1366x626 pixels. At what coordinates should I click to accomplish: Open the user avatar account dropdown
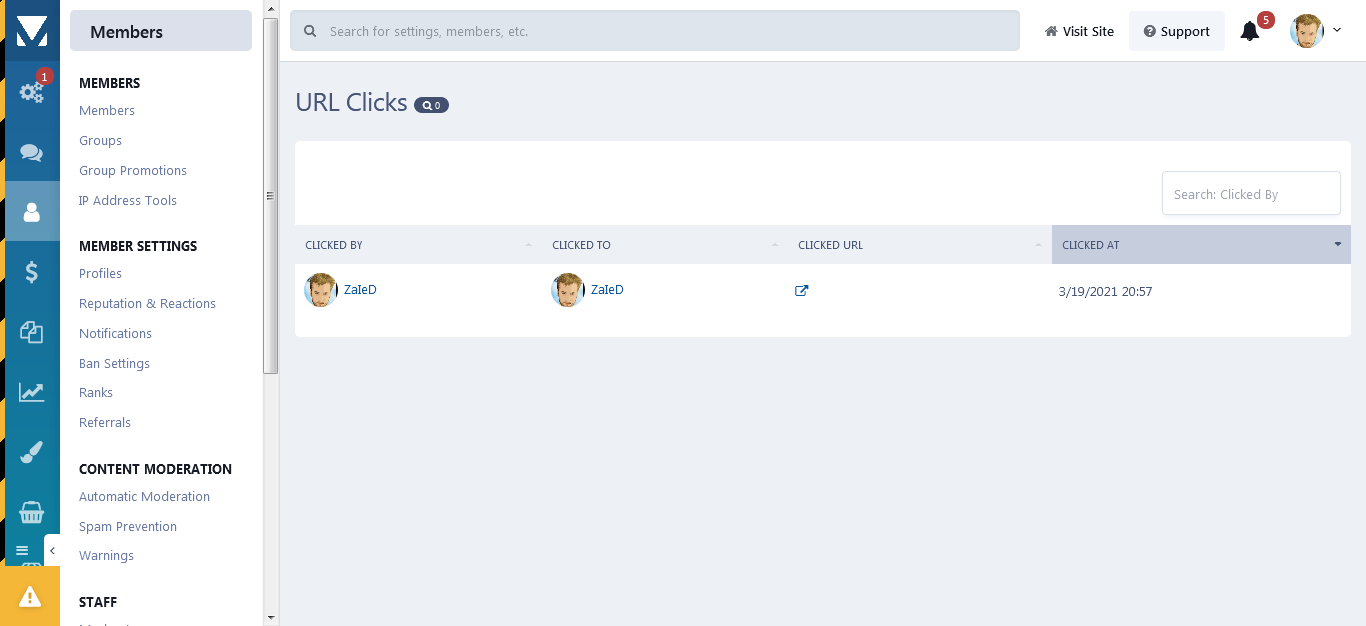(x=1315, y=31)
